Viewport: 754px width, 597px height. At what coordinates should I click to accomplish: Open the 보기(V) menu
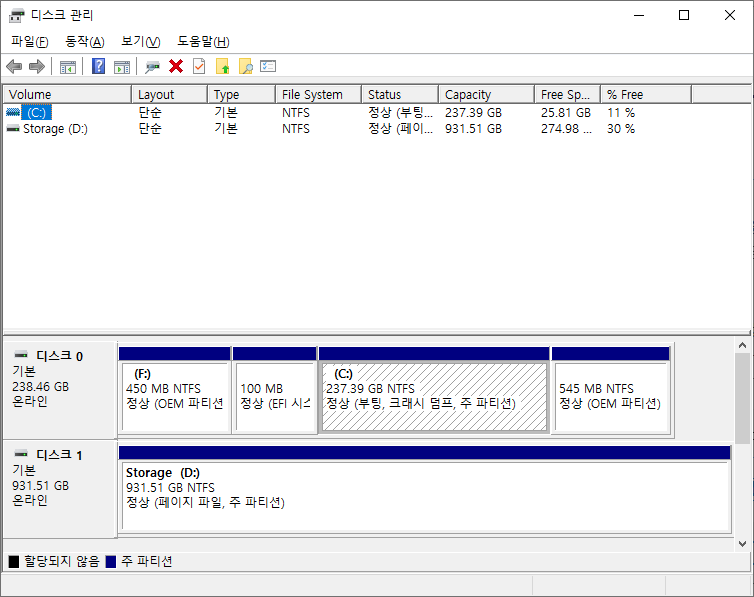pyautogui.click(x=140, y=42)
